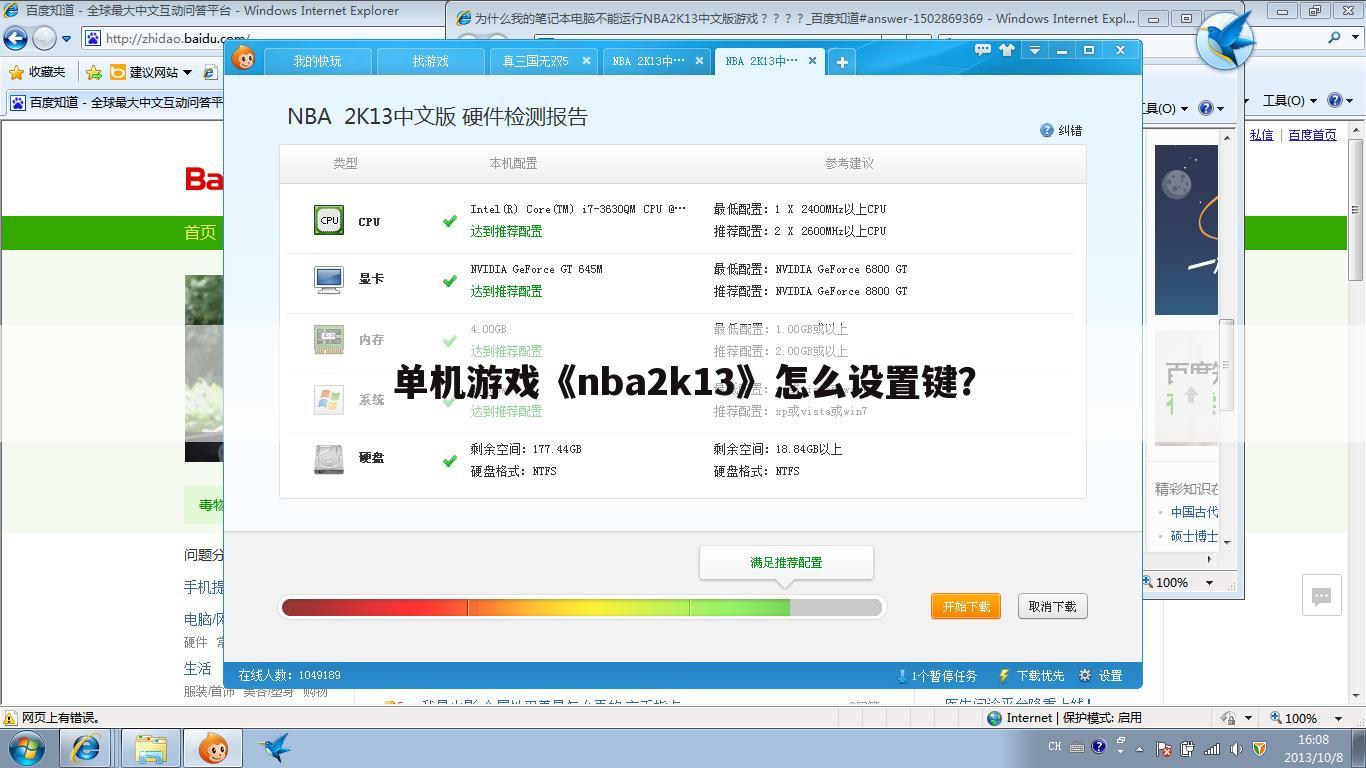Open 工具(O) menu in far-right IE toolbar
The width and height of the screenshot is (1366, 768).
point(1291,100)
